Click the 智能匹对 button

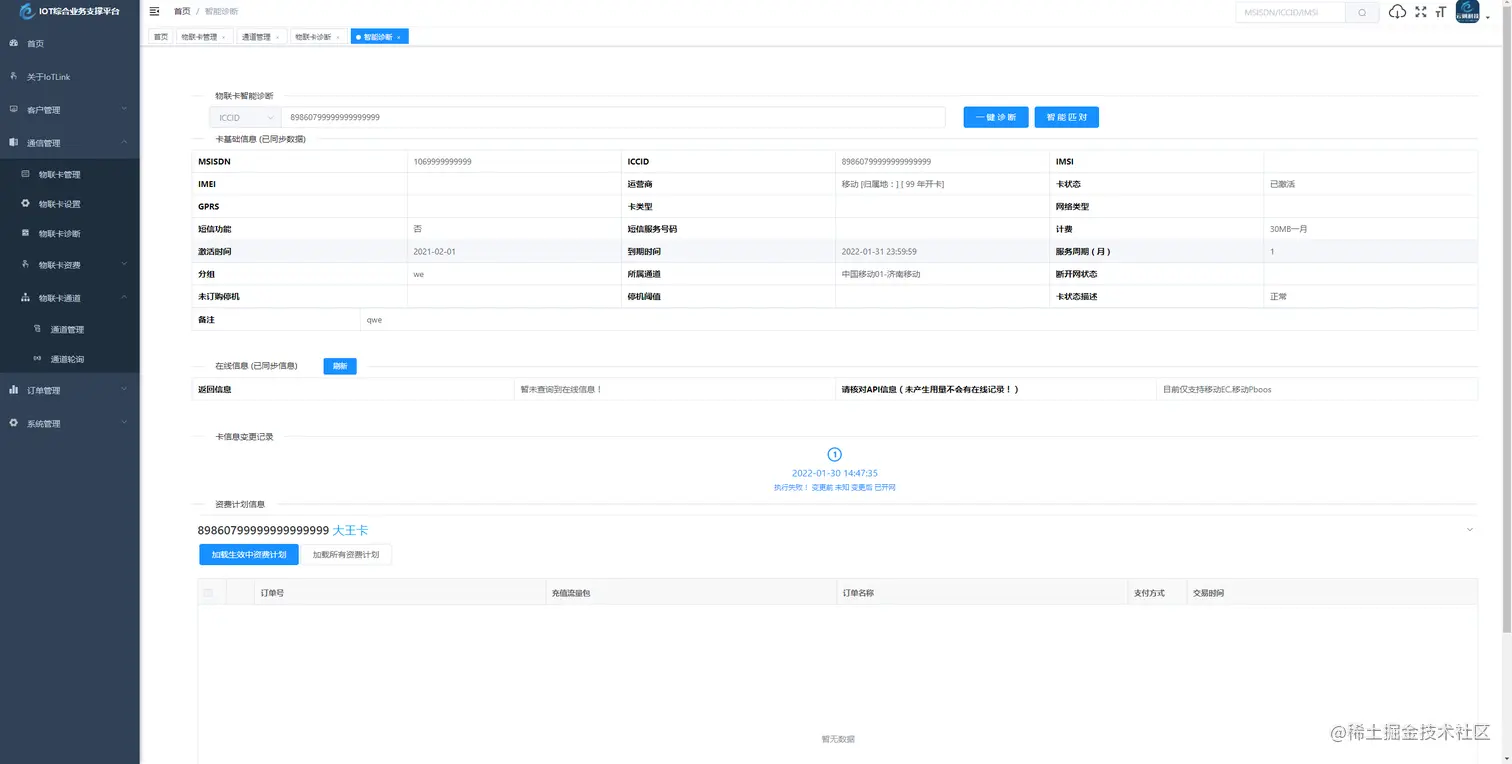pos(1067,117)
